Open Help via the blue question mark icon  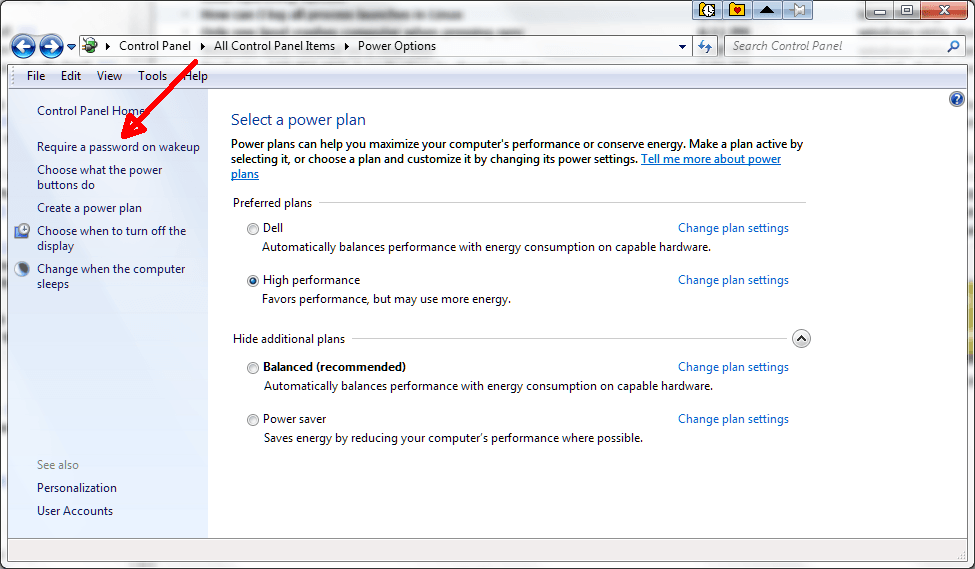coord(957,99)
